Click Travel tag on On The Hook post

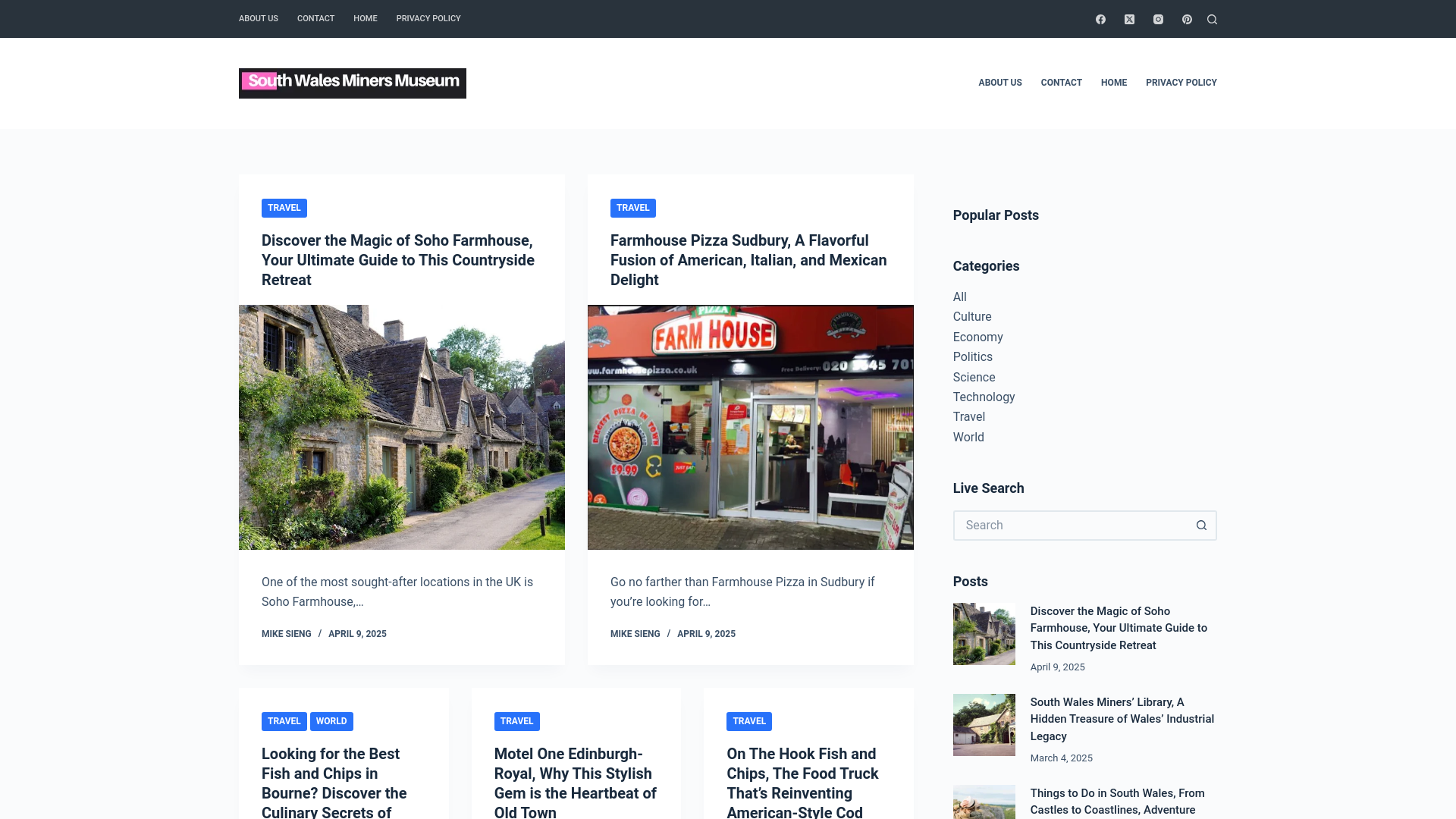tap(749, 721)
